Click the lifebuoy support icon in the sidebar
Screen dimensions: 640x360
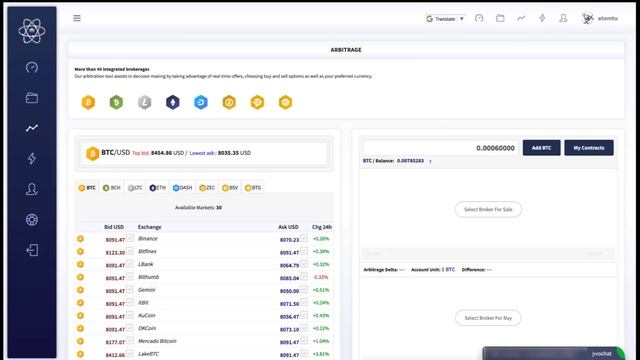coord(32,220)
